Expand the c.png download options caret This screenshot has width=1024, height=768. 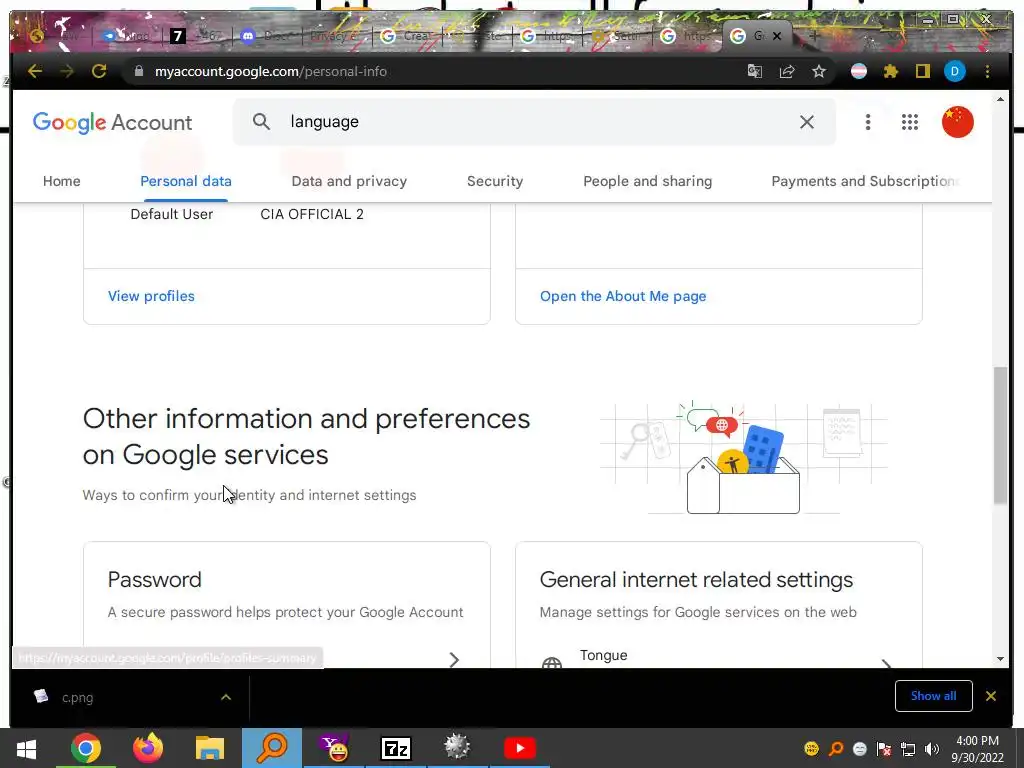(226, 697)
